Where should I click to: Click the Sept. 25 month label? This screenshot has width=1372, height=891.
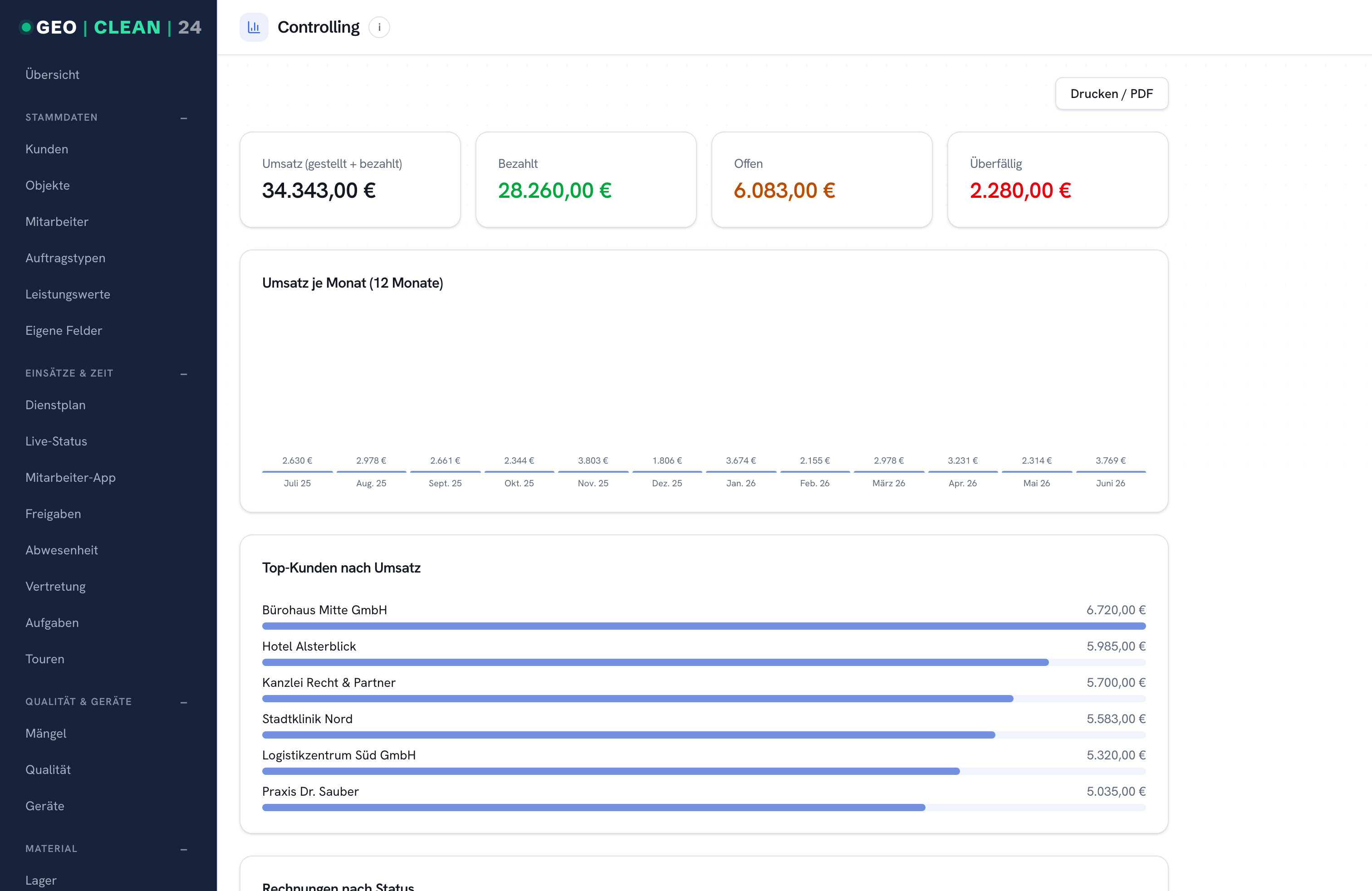click(x=445, y=483)
